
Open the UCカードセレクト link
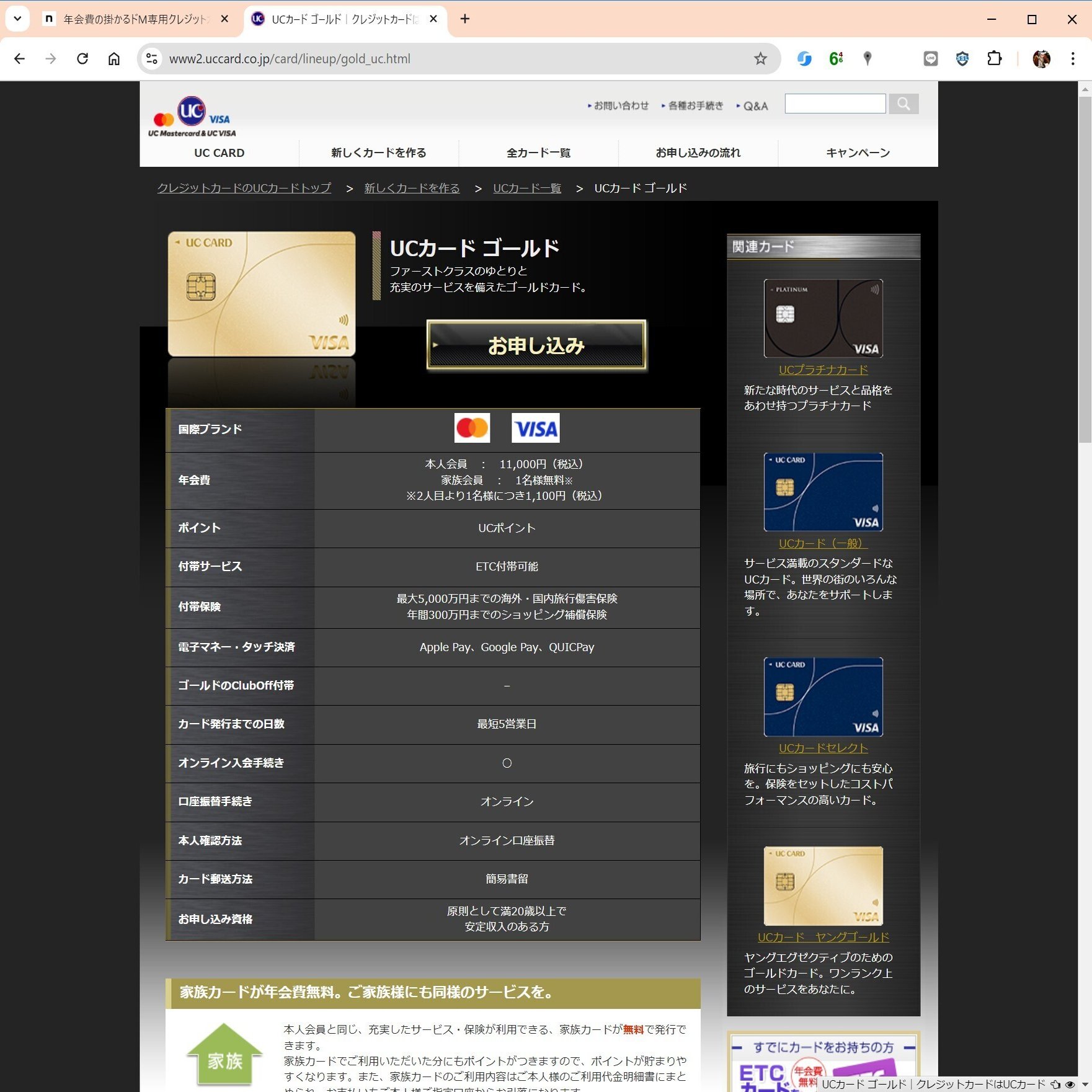(x=823, y=748)
